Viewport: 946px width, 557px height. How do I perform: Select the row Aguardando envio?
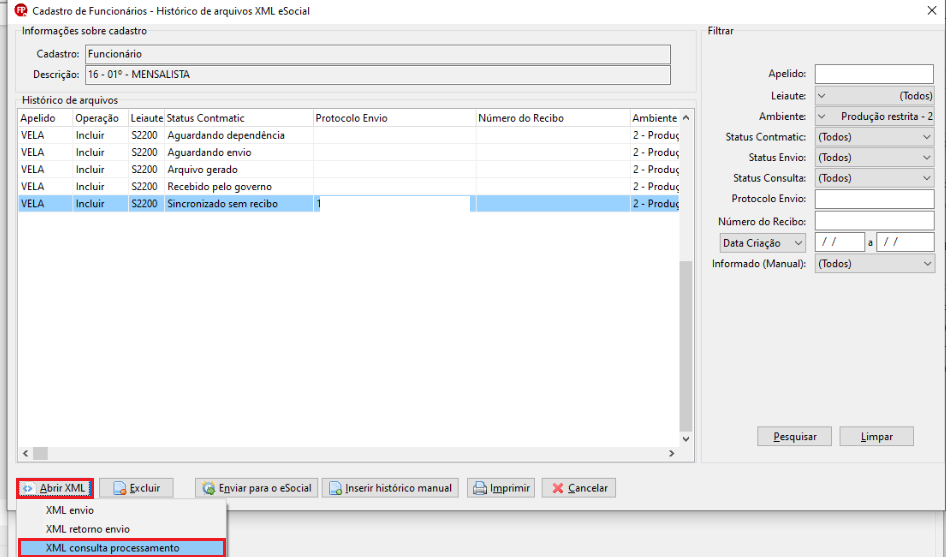[349, 152]
